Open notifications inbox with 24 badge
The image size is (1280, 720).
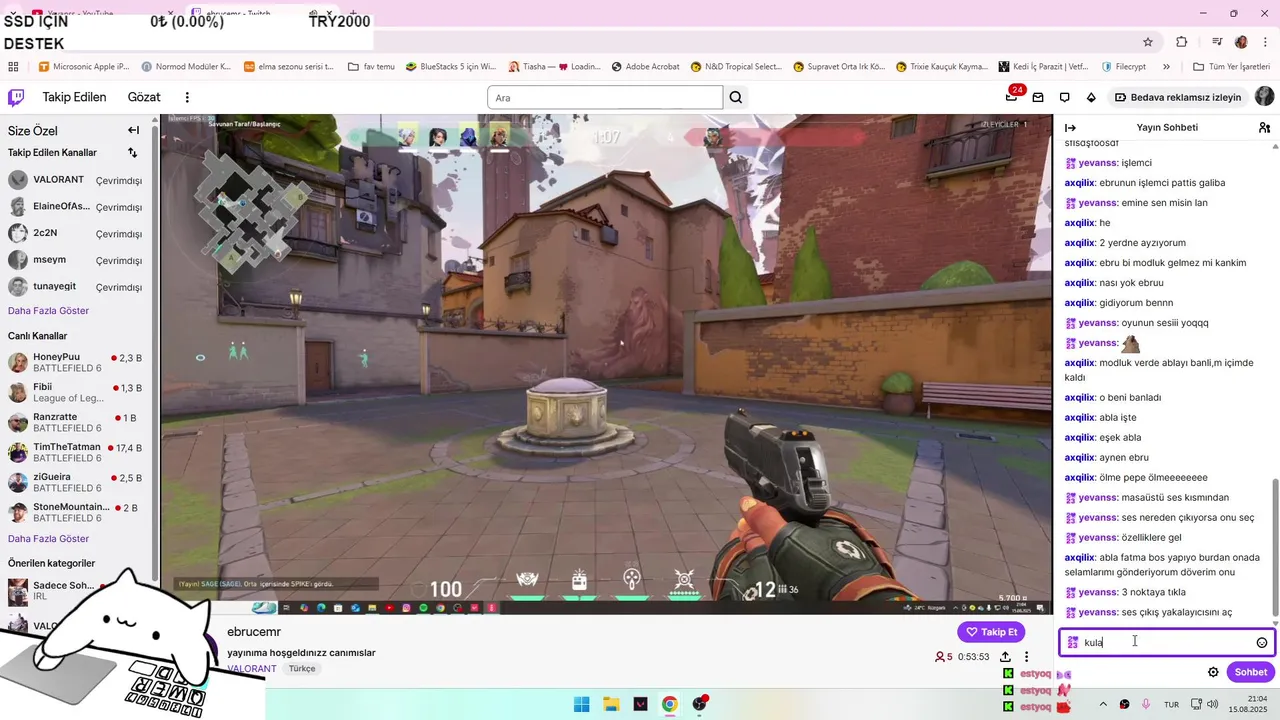click(1013, 97)
